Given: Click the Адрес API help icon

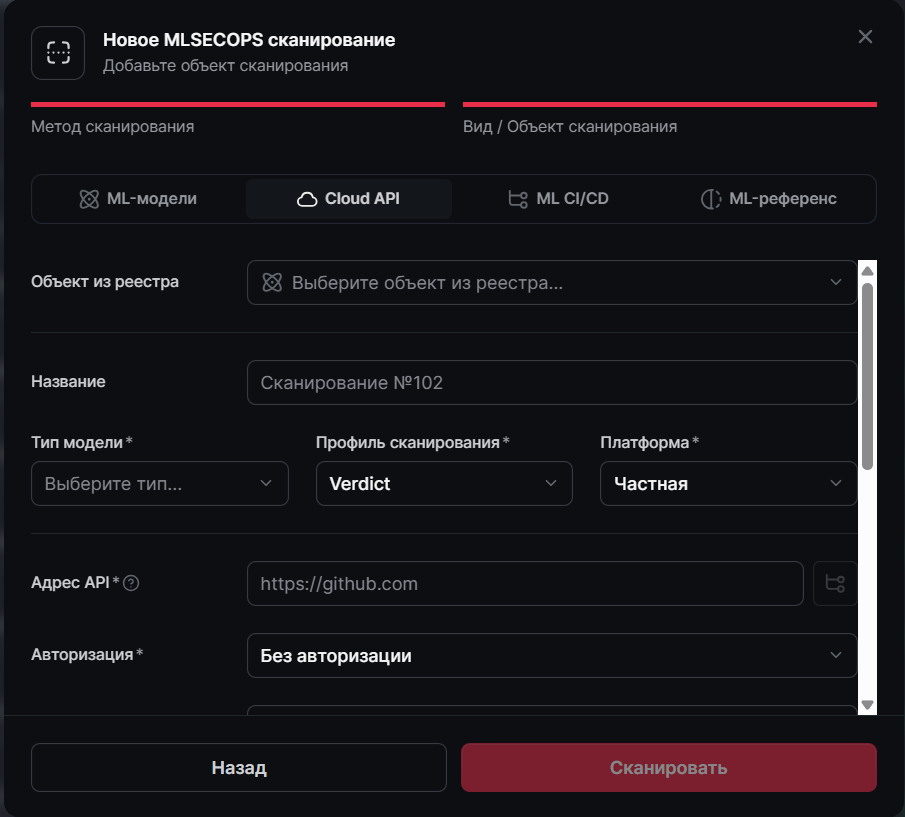Looking at the screenshot, I should pos(131,583).
